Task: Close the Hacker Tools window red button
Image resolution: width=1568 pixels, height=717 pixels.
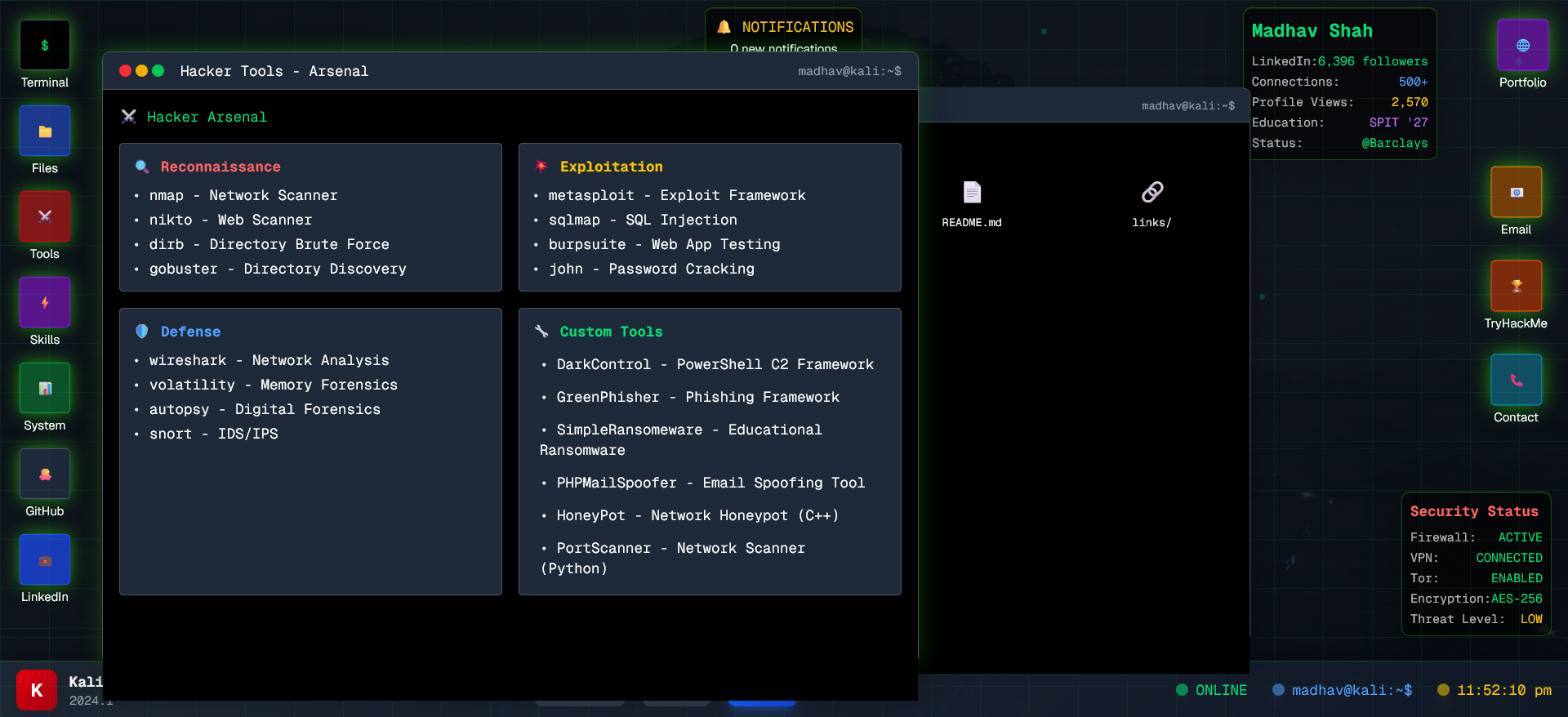Action: (125, 71)
